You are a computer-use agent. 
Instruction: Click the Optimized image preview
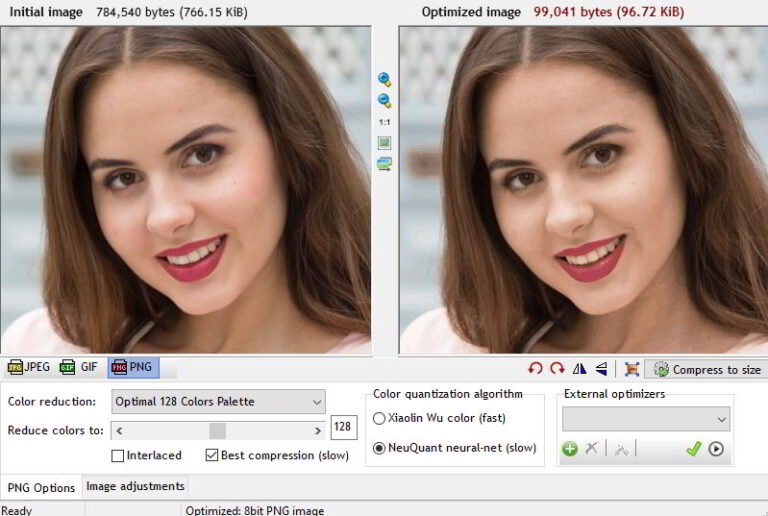583,190
